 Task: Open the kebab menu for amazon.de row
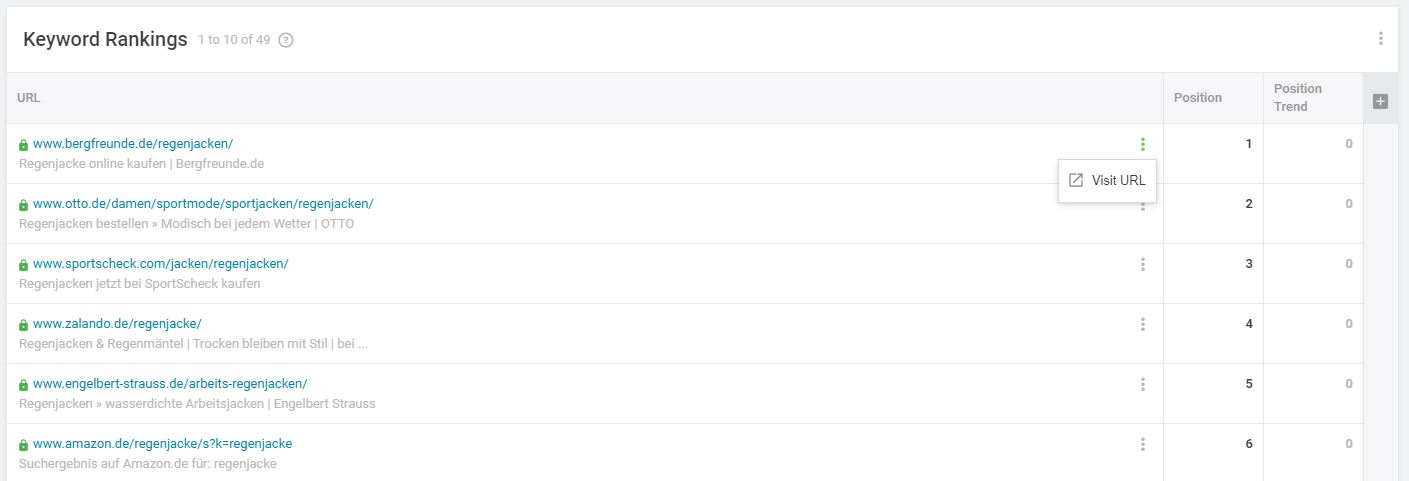point(1142,444)
